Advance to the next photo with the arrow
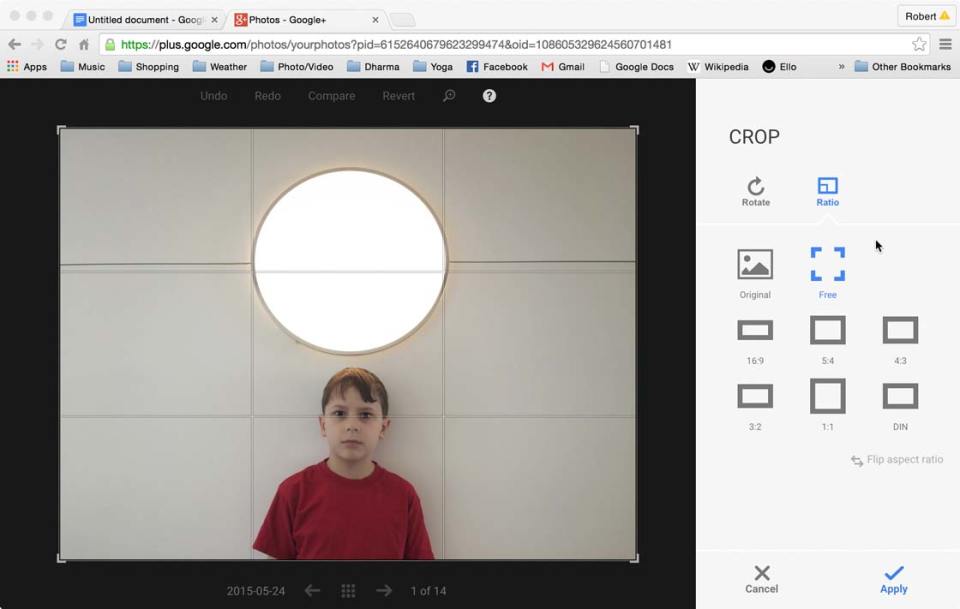960x609 pixels. pos(384,591)
